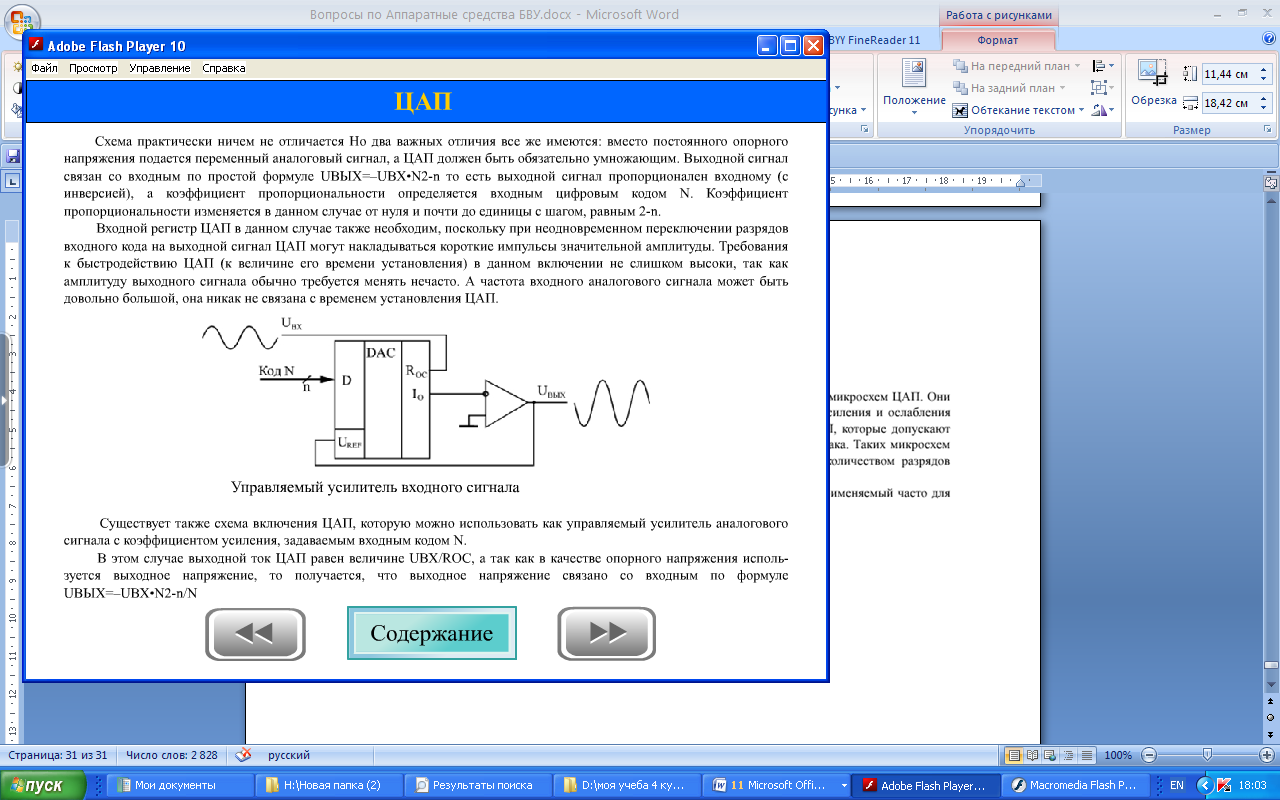Click the русский language indicator
Screen dimensions: 1280x800
point(289,755)
